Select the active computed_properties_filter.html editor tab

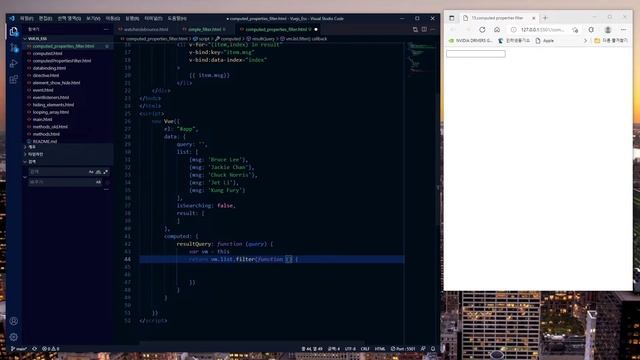pos(278,29)
